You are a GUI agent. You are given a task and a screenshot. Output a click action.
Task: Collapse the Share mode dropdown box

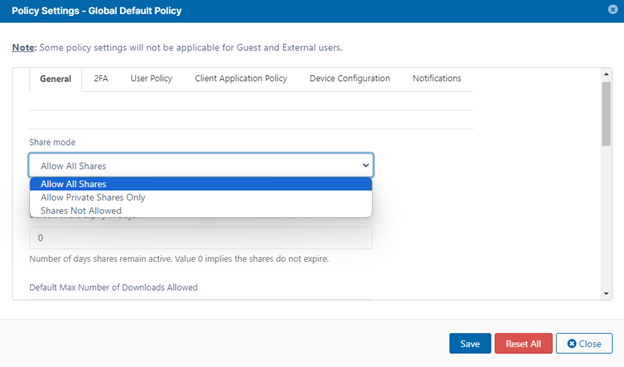(x=201, y=165)
